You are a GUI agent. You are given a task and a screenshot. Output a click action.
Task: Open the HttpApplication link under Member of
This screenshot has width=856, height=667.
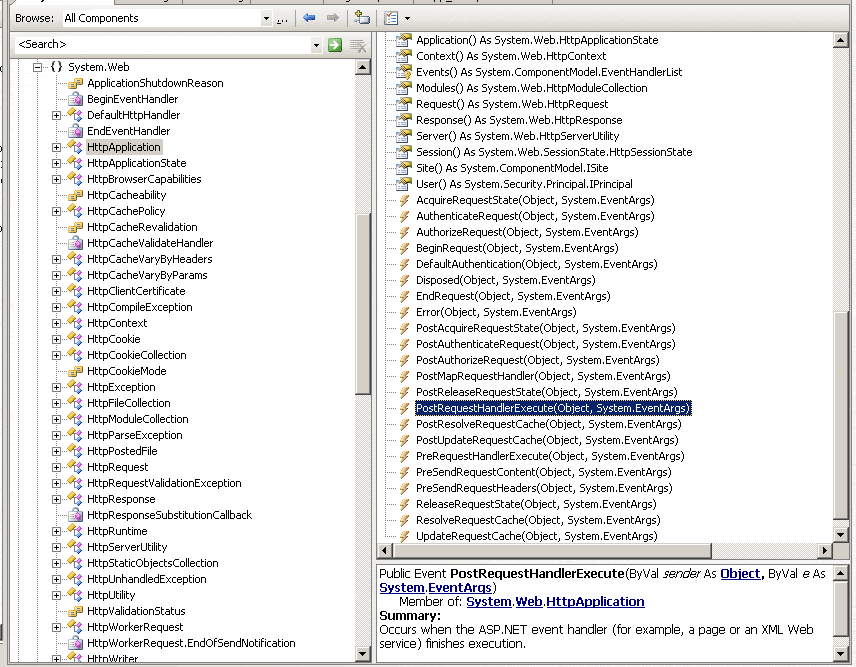tap(595, 602)
